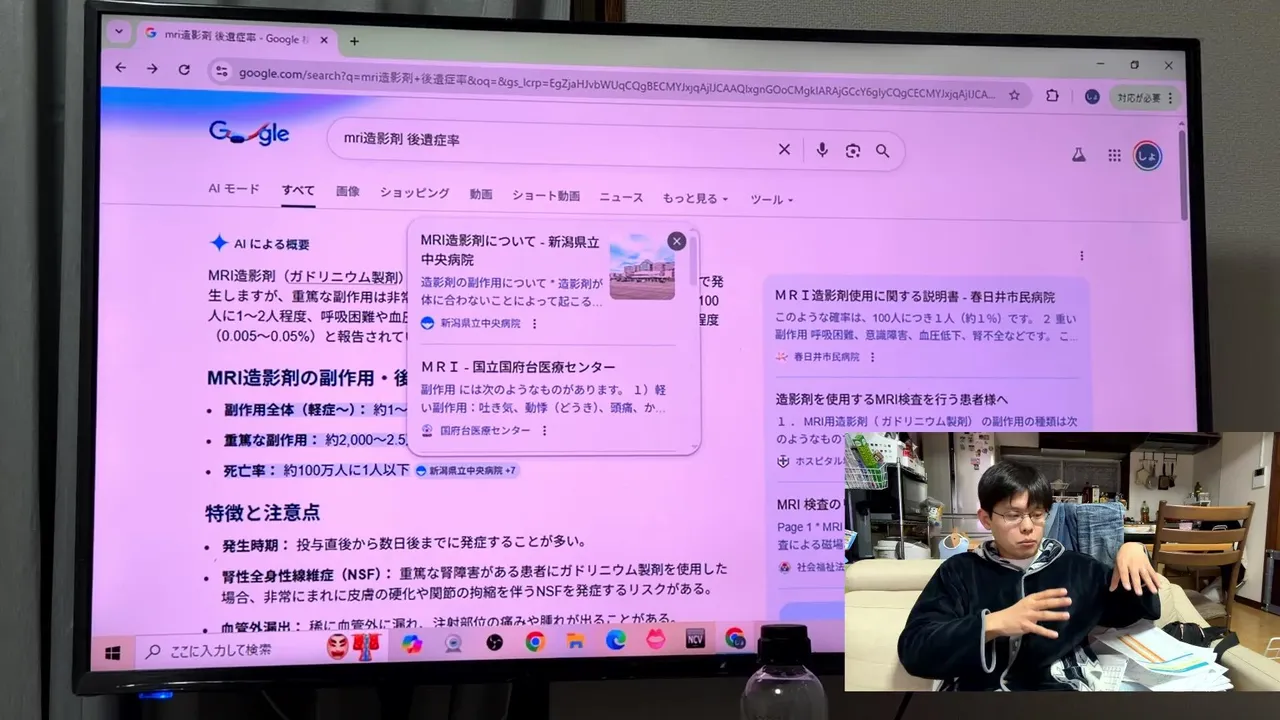Open 'MRI造影剤について - 新潟県立中央病院' link
The height and width of the screenshot is (720, 1280).
[x=510, y=250]
